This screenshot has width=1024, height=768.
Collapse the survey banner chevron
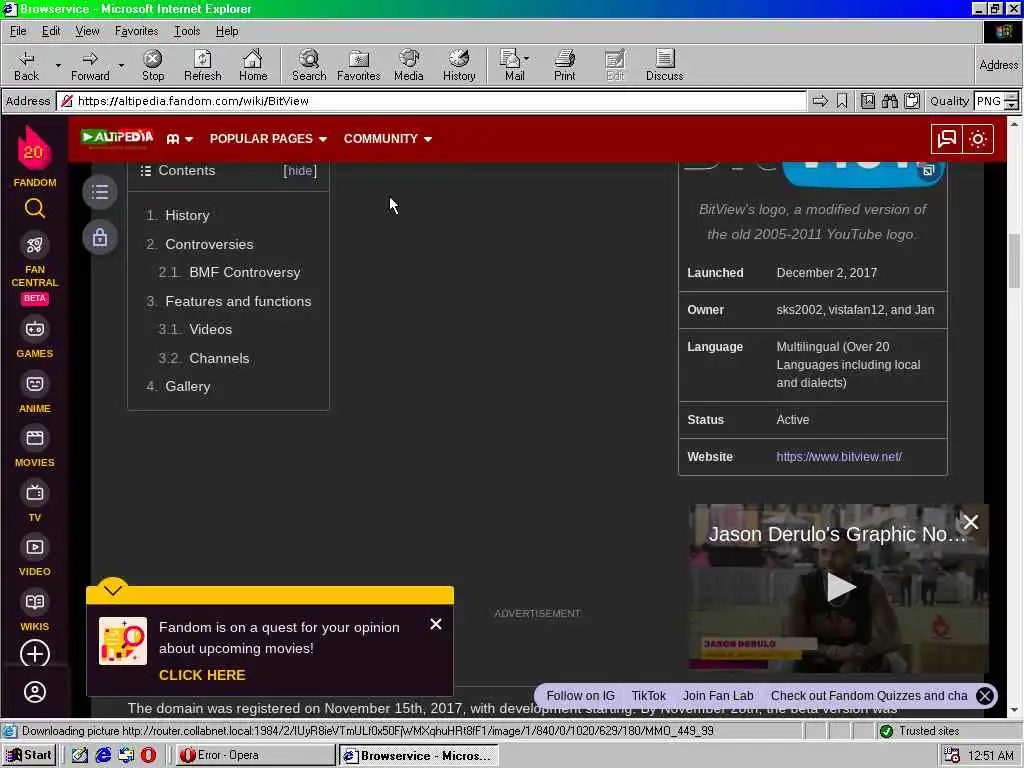pos(112,590)
